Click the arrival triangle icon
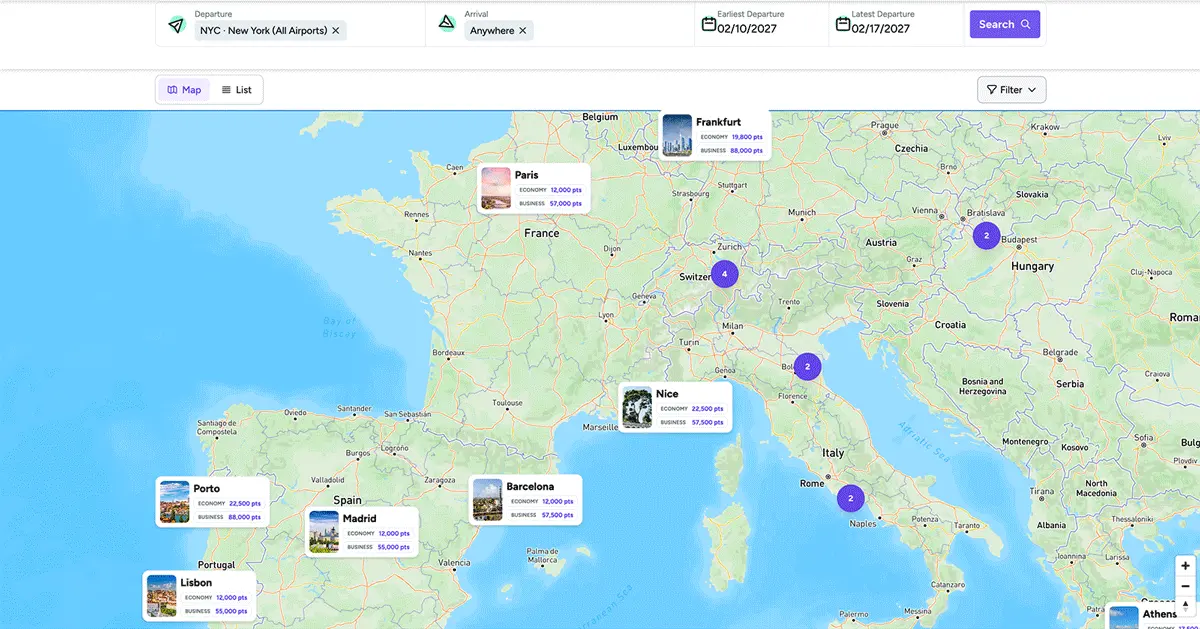The image size is (1200, 629). 447,23
